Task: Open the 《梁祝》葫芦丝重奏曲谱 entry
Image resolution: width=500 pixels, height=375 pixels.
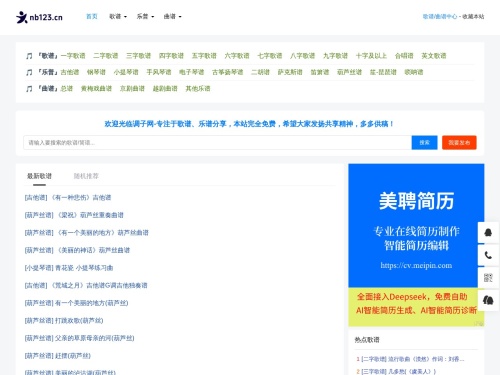Action: [74, 215]
